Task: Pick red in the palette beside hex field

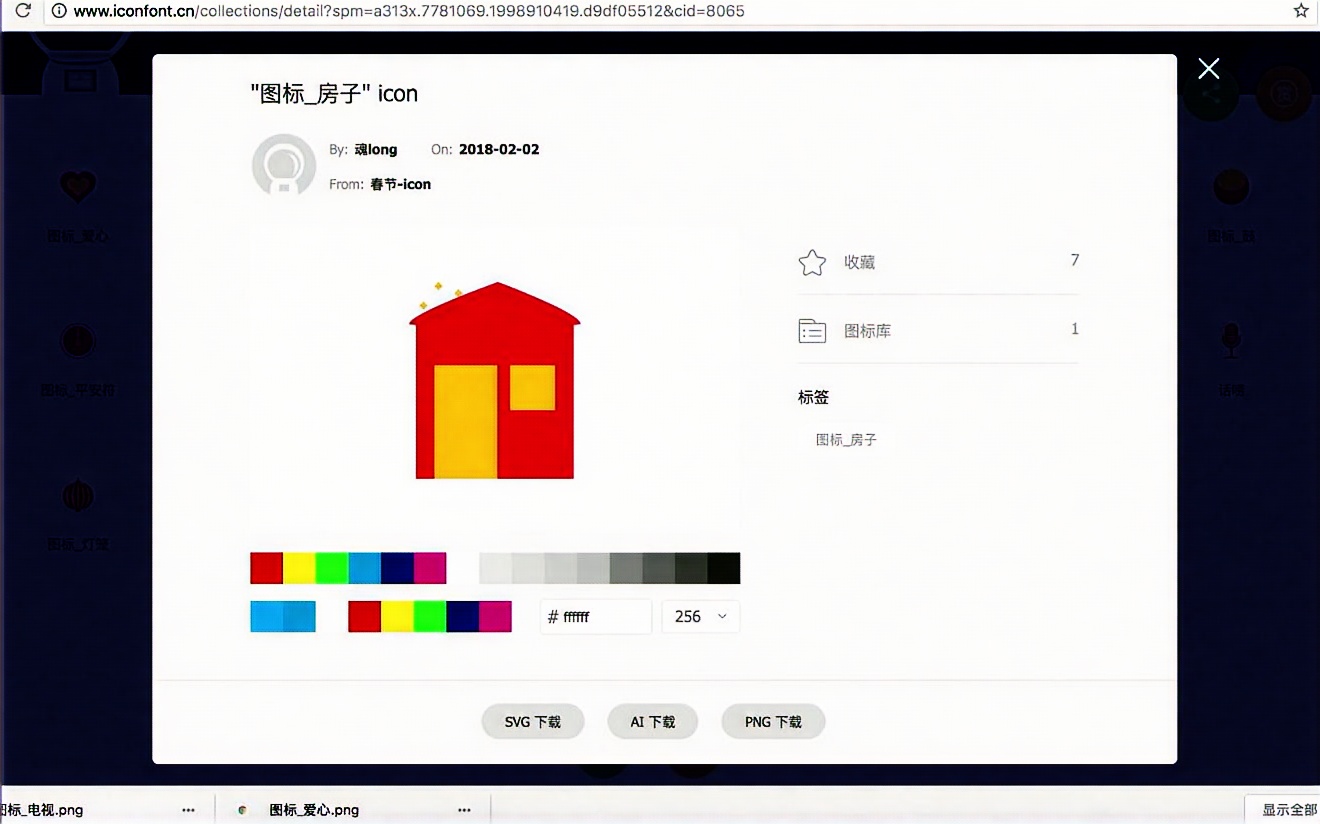Action: (x=364, y=616)
